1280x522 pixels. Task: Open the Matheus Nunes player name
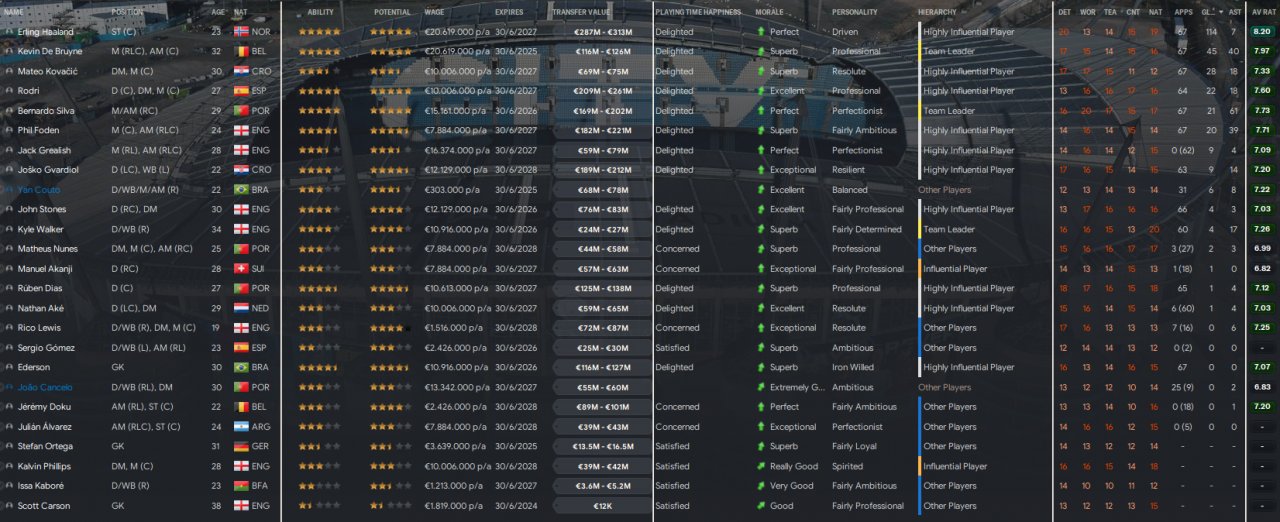tap(47, 249)
